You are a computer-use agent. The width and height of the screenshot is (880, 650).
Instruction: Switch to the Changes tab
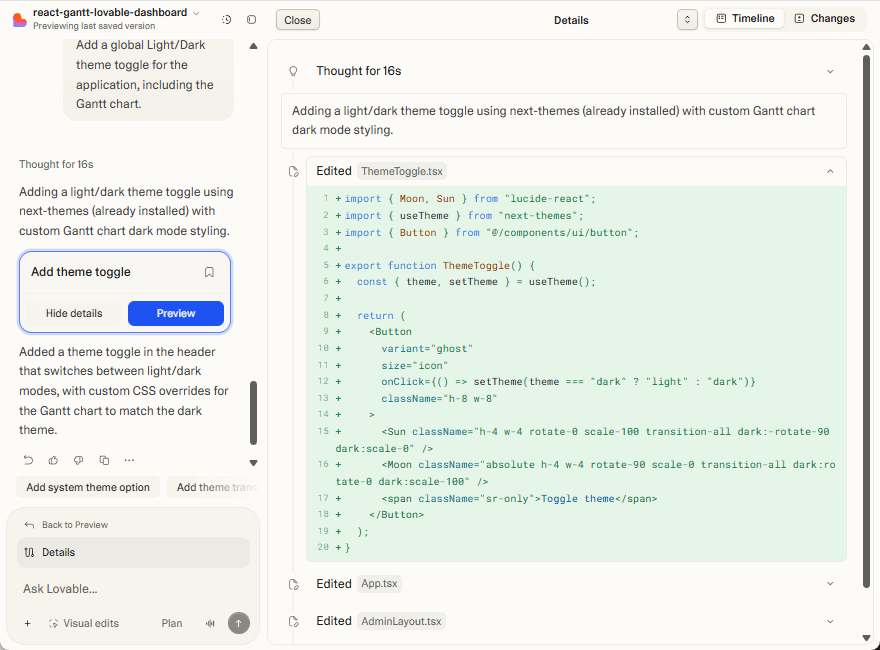(x=824, y=19)
